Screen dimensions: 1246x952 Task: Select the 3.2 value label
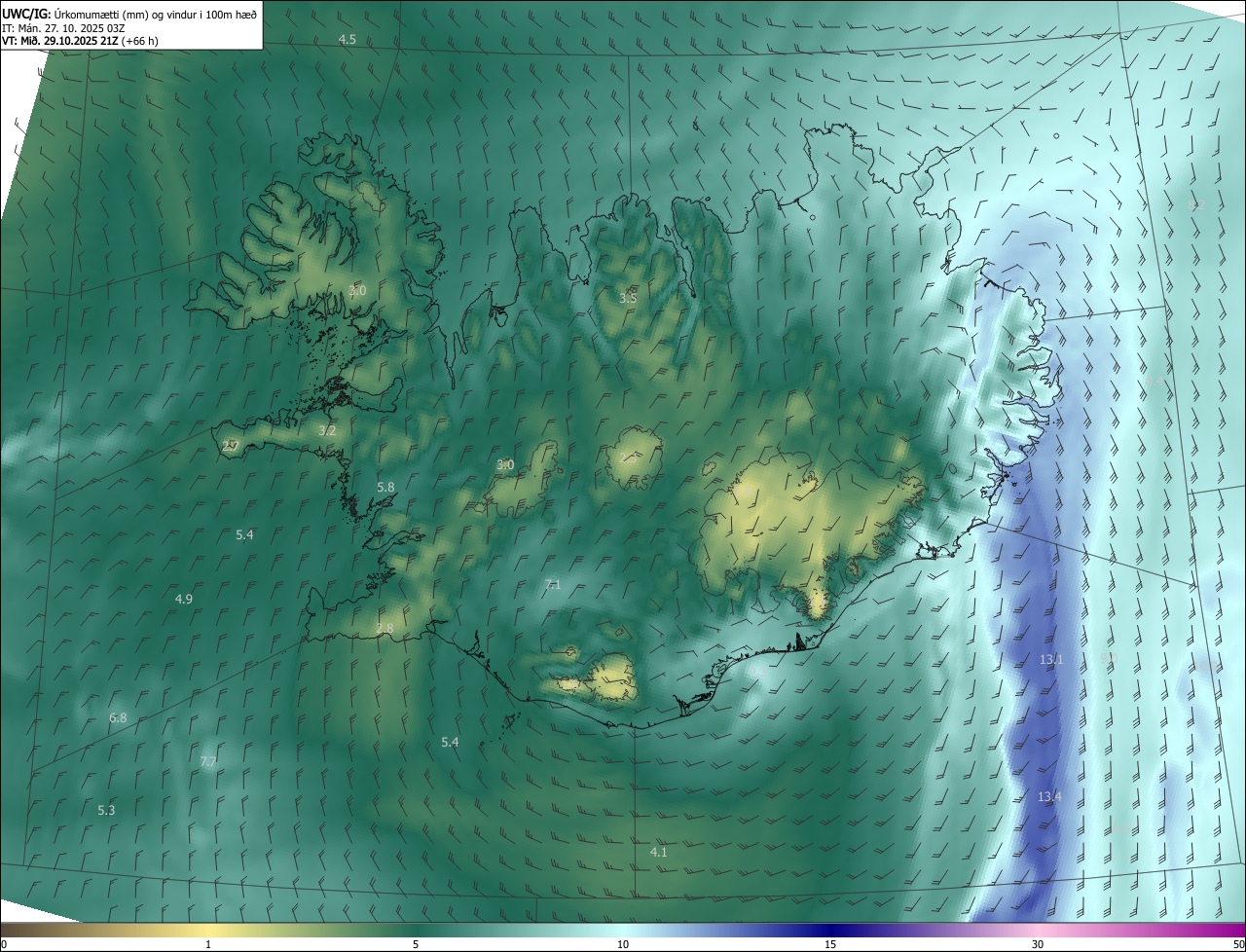(x=327, y=430)
